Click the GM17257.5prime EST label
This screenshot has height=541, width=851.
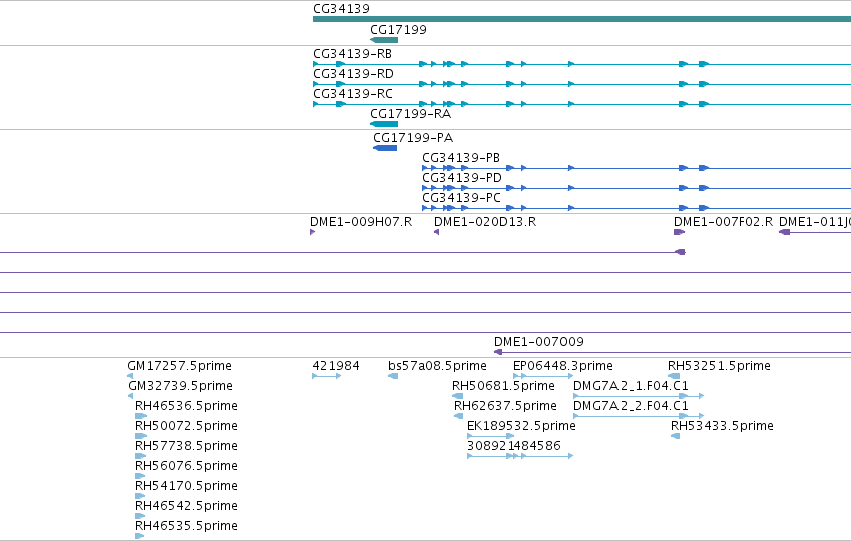[180, 366]
